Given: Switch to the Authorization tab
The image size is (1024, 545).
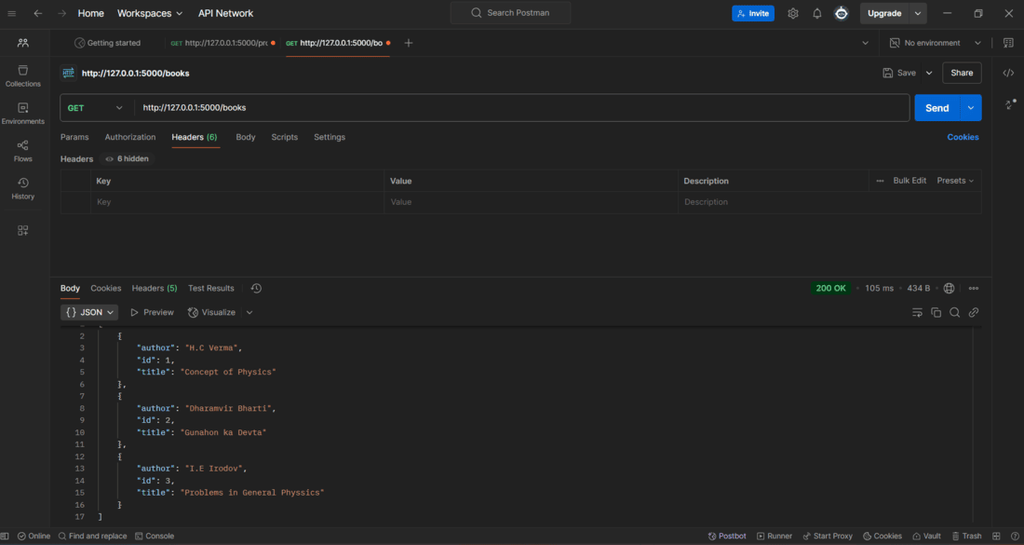Looking at the screenshot, I should 130,137.
